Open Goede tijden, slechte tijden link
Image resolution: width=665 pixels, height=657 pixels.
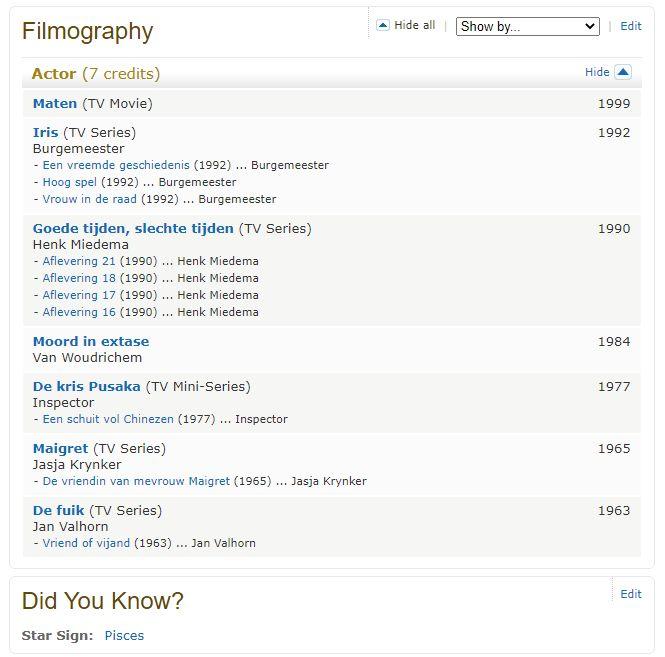coord(133,228)
